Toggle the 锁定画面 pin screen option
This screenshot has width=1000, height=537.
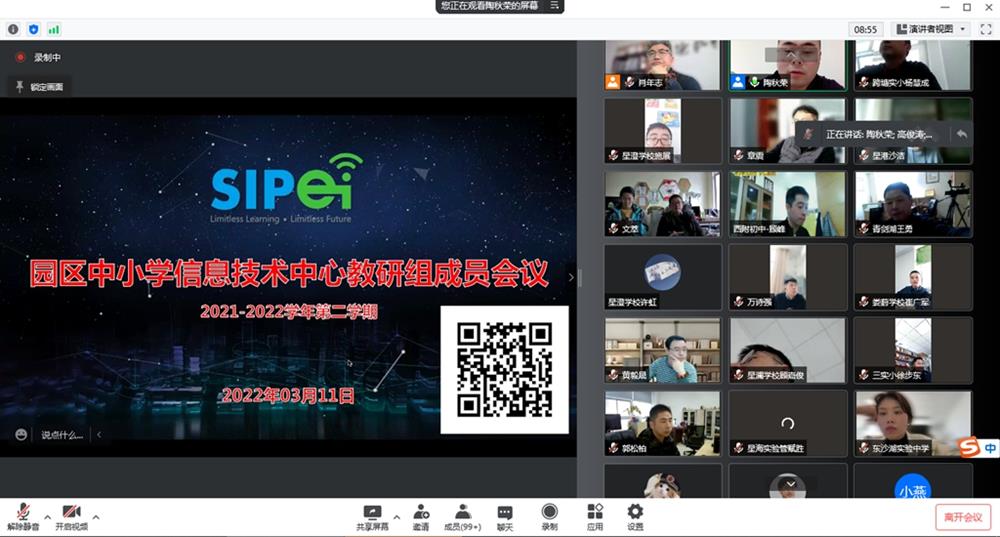click(40, 87)
